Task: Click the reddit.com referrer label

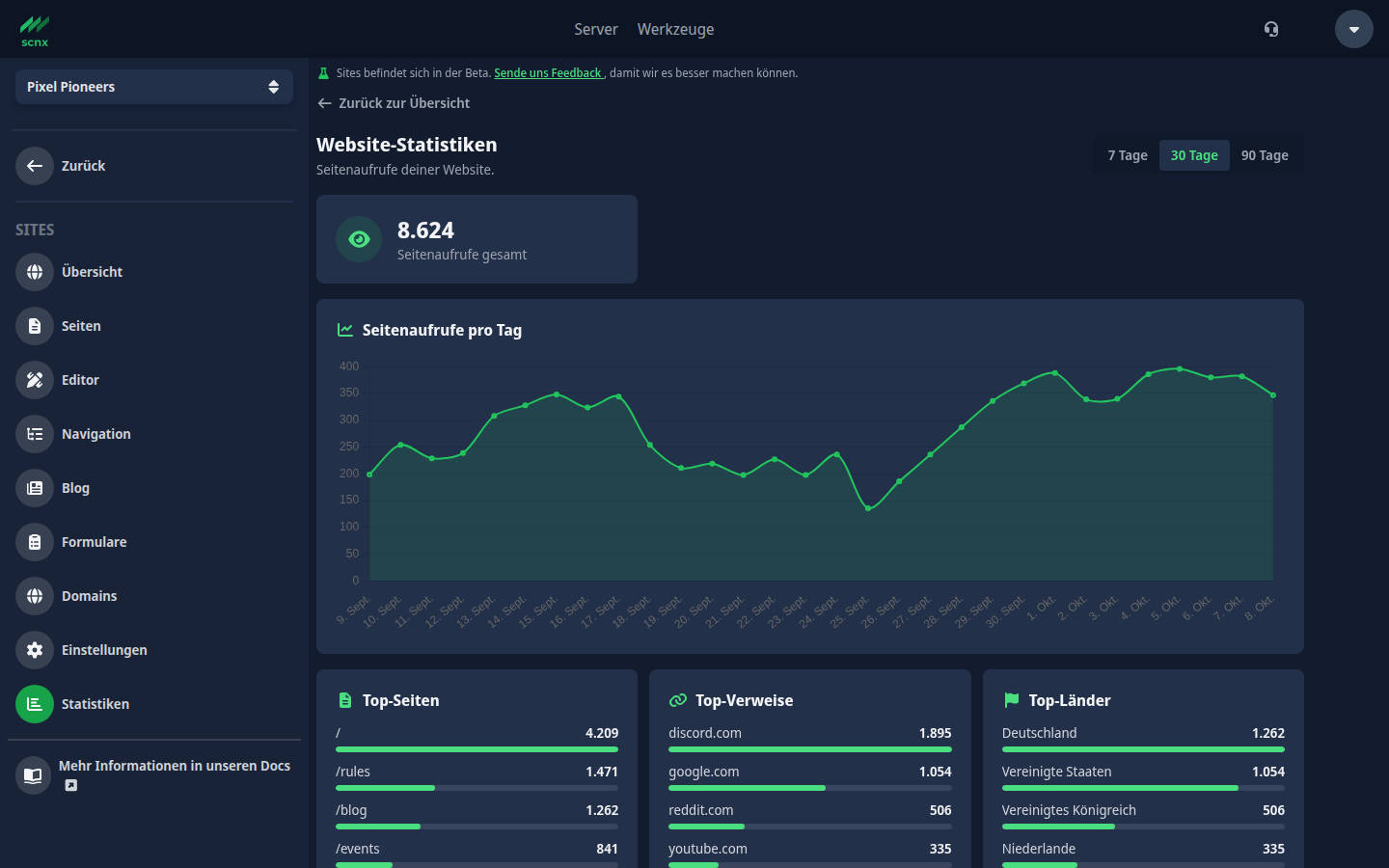Action: (x=701, y=810)
